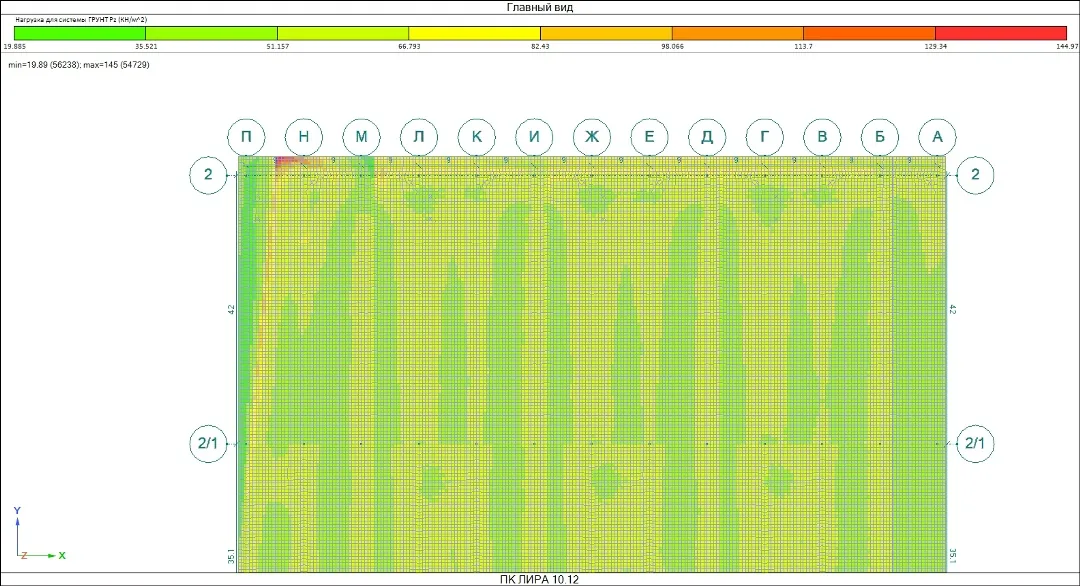
Task: Select the 'min=19.89 (56238); max=145 (54729)' text
Action: [x=79, y=65]
